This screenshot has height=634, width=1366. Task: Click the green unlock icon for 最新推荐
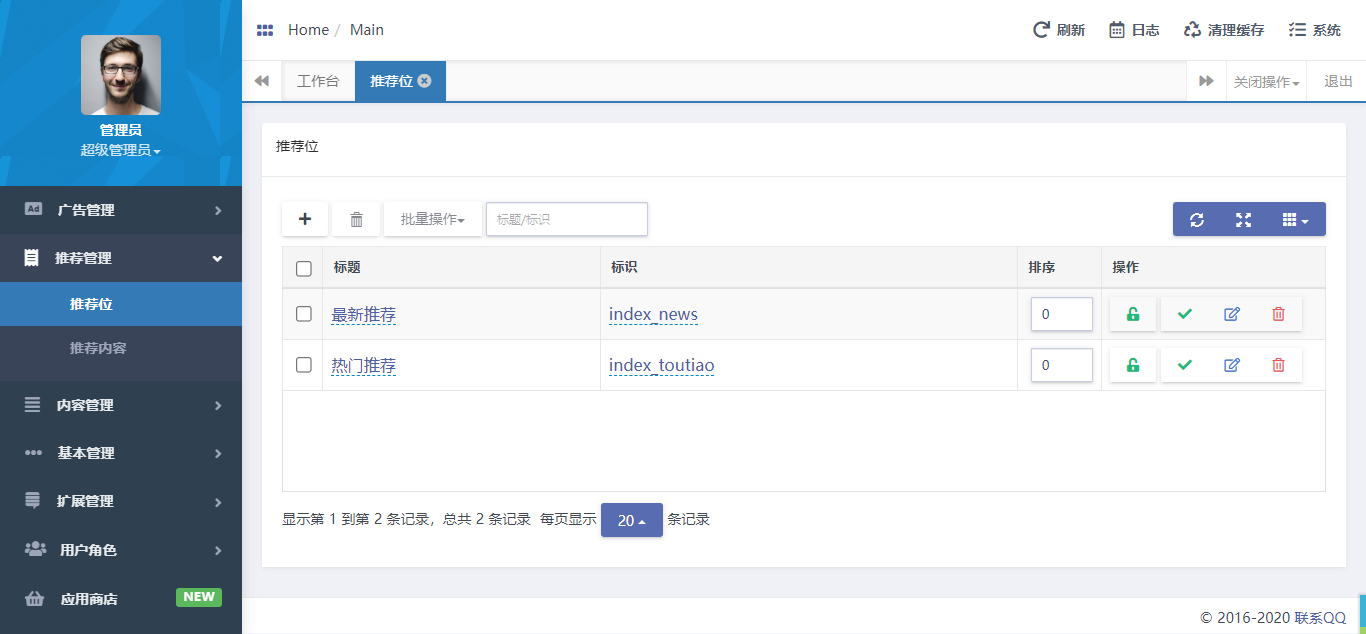(1132, 314)
